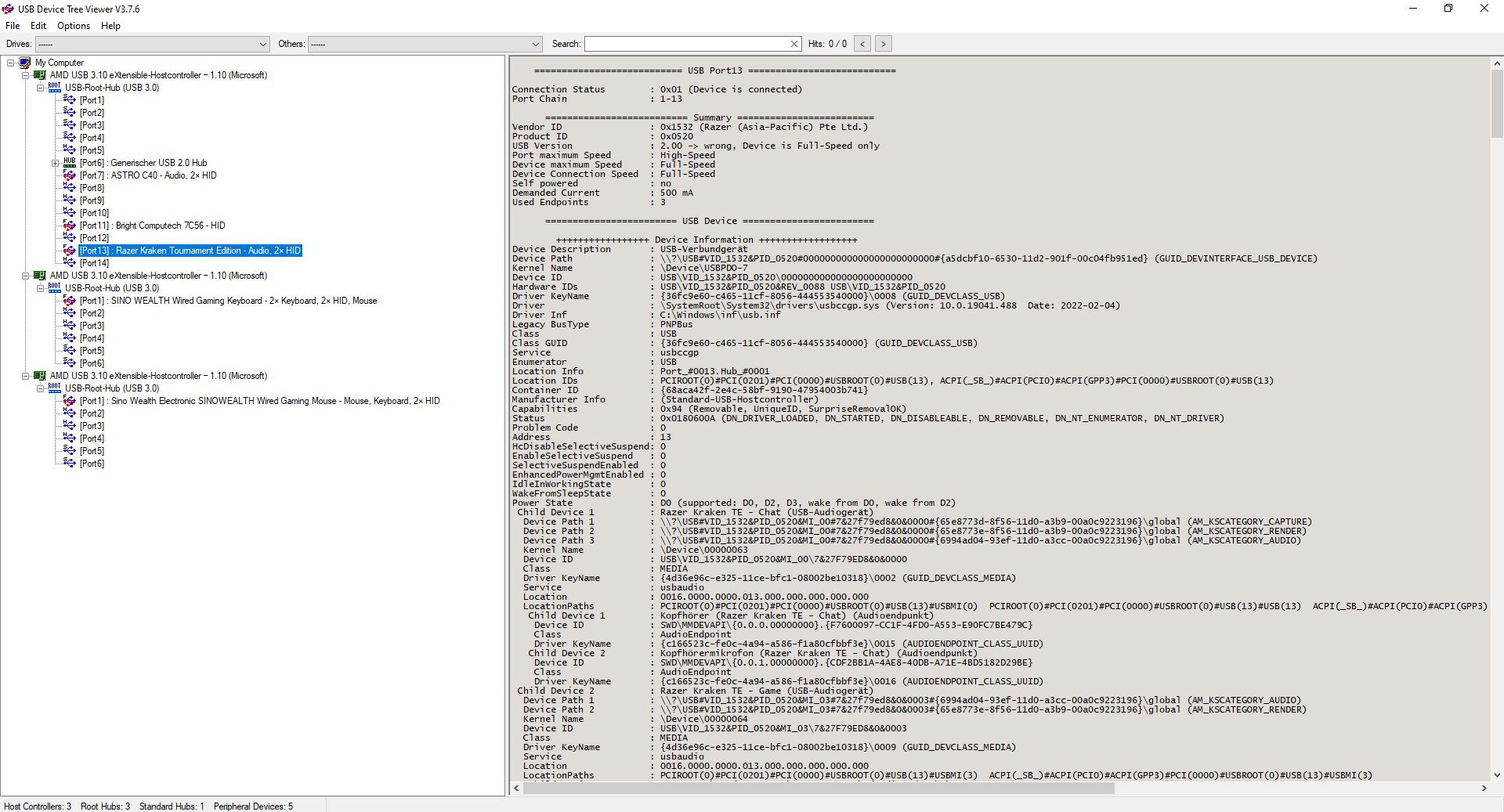Select Port13 Razer Kraken Tournament Edition entry
The height and width of the screenshot is (812, 1504).
point(190,251)
